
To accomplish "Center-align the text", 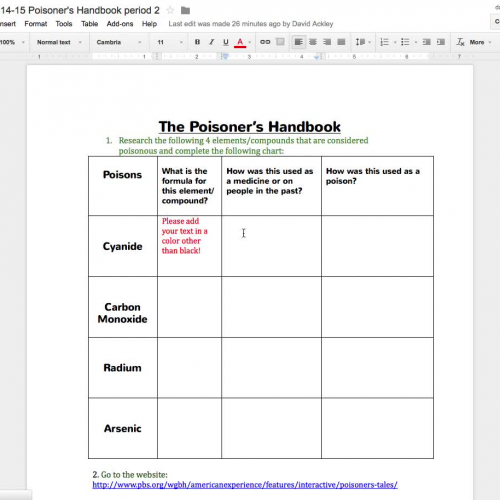I will (x=313, y=42).
